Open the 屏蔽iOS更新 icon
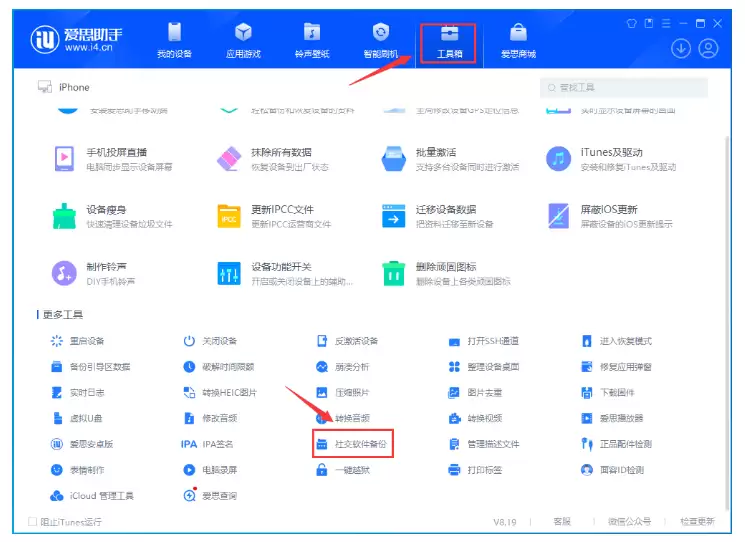 click(x=558, y=216)
